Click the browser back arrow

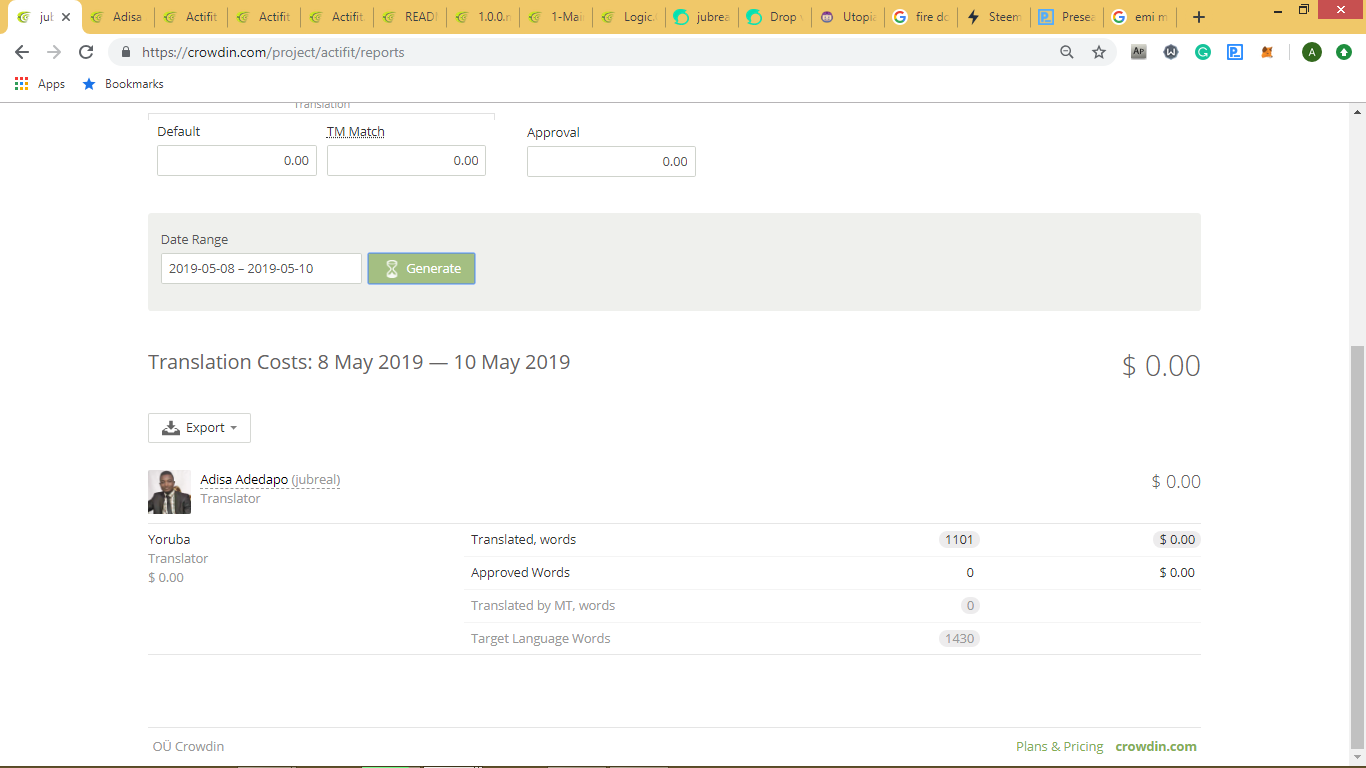(x=22, y=52)
